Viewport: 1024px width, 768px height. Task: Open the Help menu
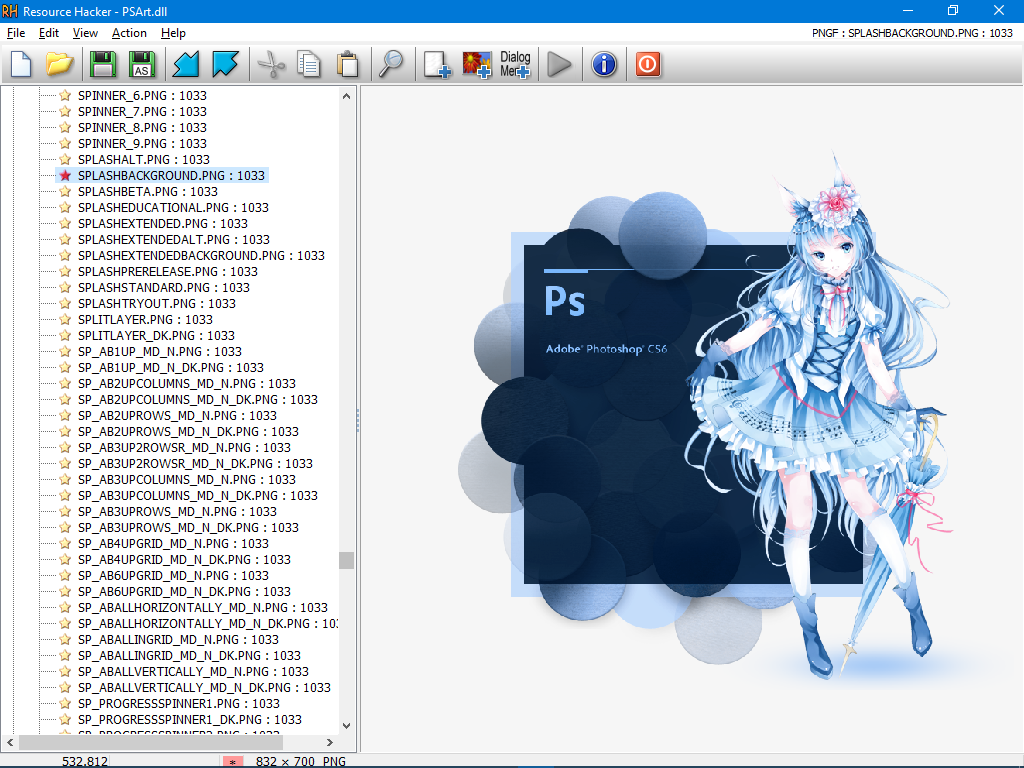tap(173, 33)
